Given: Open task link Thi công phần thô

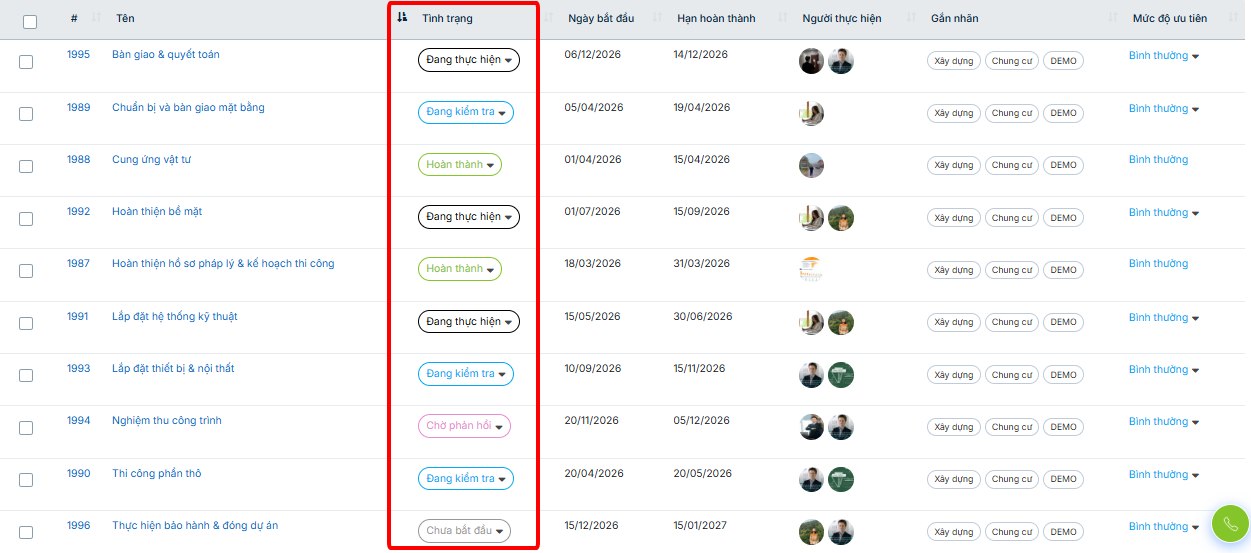Looking at the screenshot, I should 156,473.
